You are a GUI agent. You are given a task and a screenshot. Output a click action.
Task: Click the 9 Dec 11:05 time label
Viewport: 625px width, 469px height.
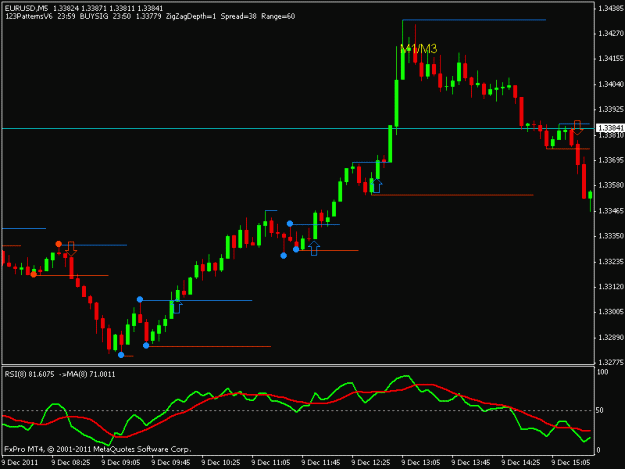[271, 463]
